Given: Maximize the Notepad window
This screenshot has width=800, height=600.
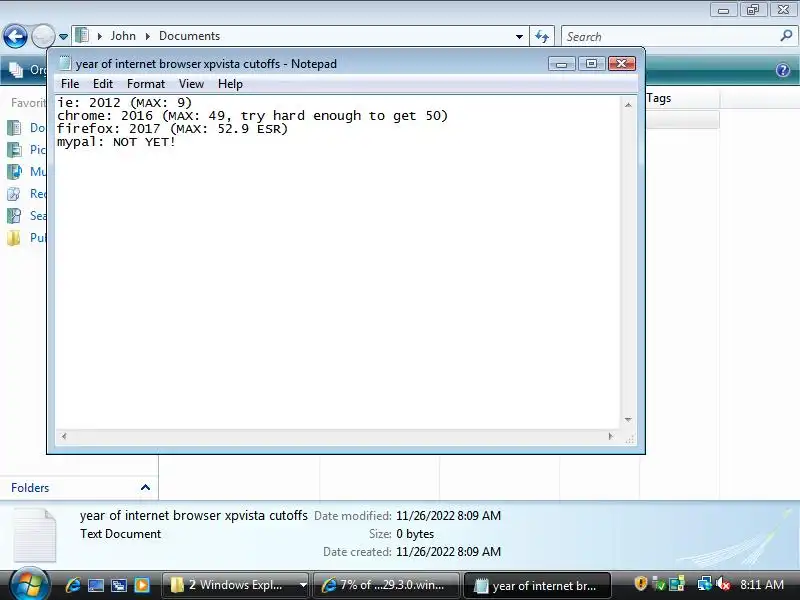Looking at the screenshot, I should point(591,63).
